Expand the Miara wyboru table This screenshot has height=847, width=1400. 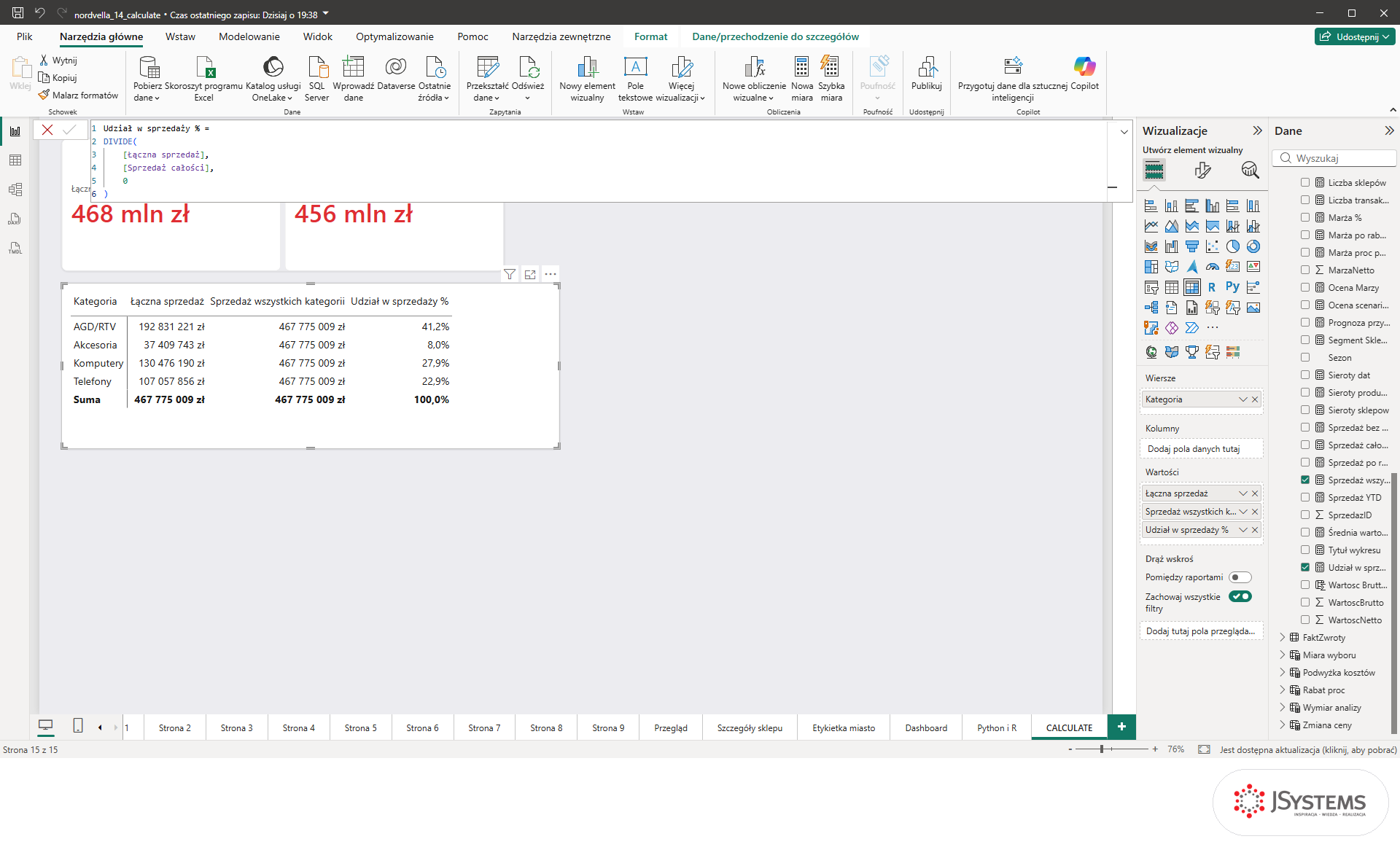1283,655
